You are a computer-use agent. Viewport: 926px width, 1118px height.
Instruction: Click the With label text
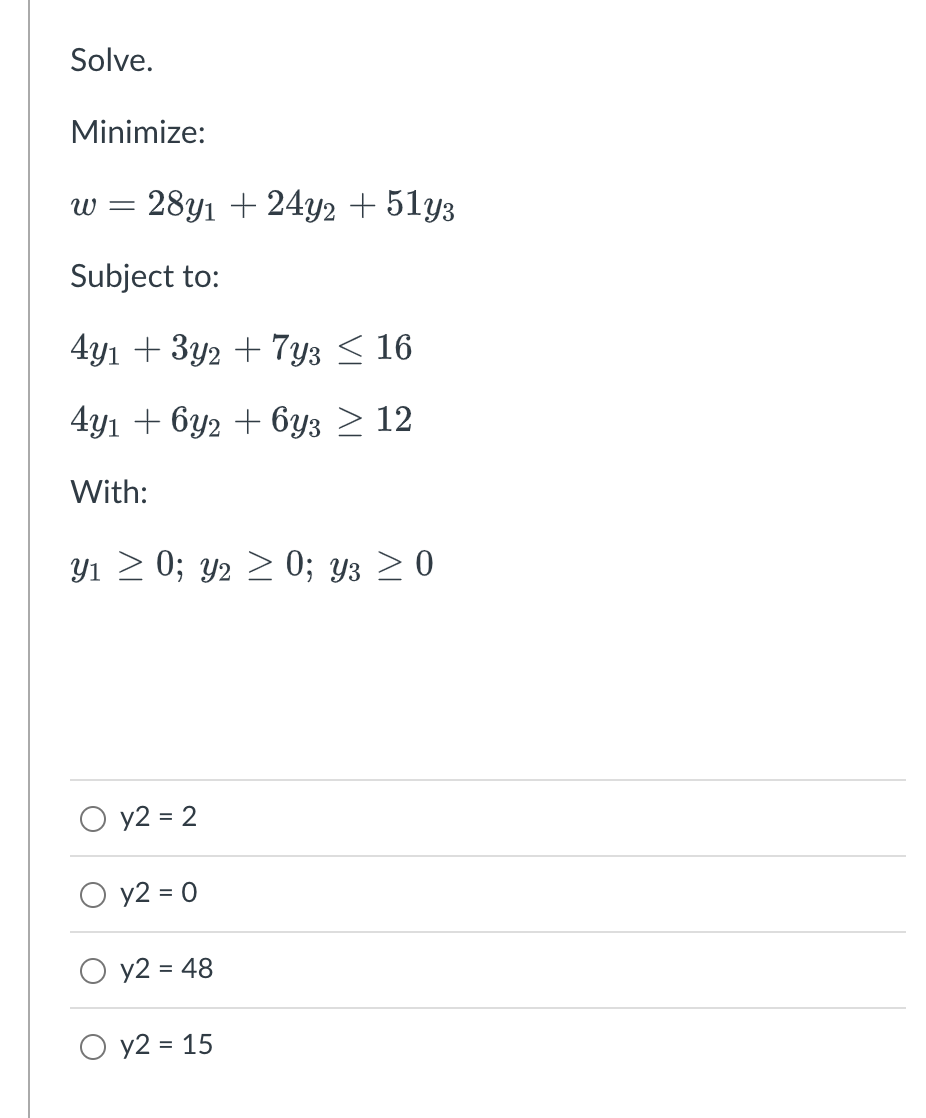(x=108, y=493)
